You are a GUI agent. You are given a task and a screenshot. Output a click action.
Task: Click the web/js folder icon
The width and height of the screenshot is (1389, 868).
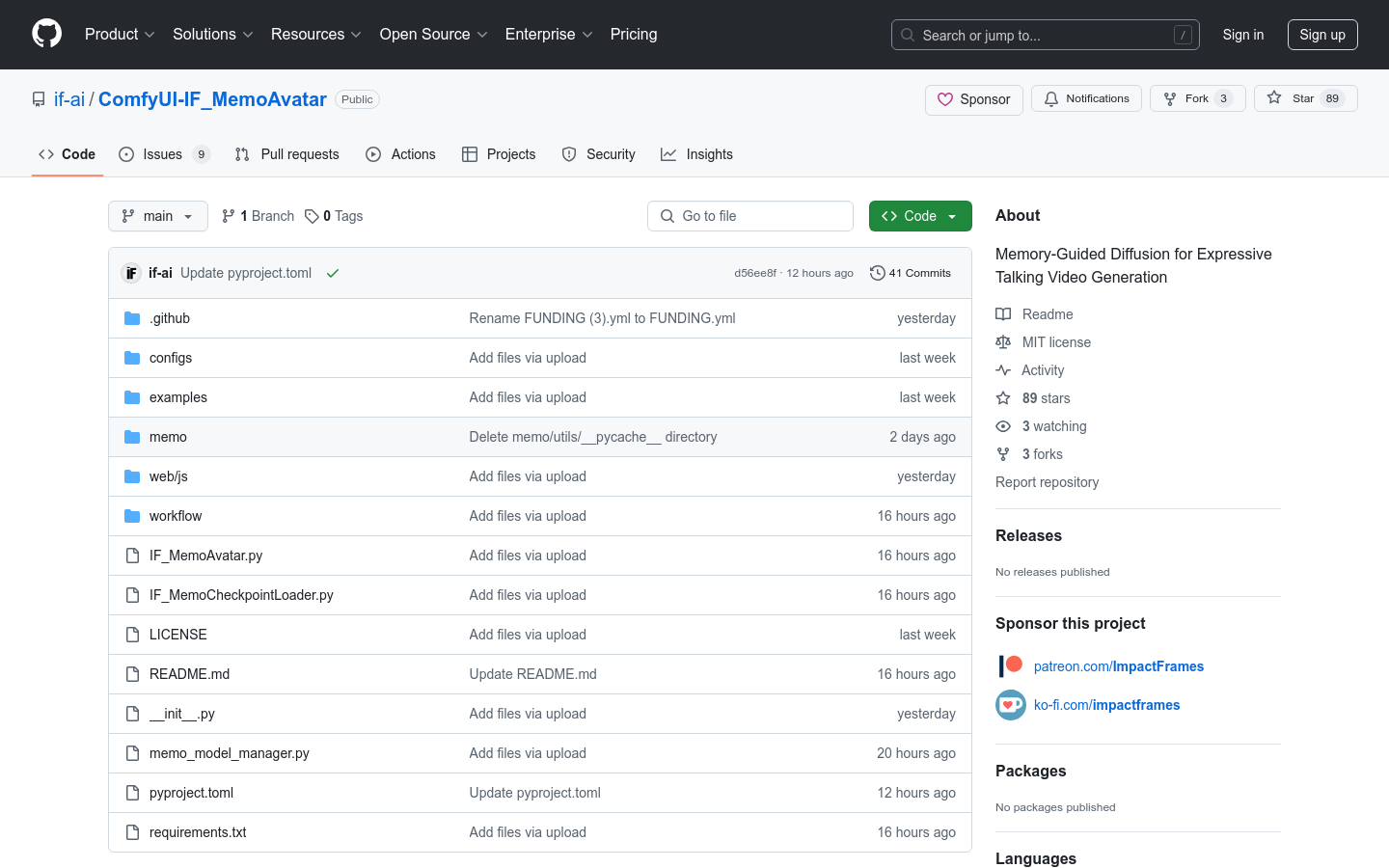point(132,476)
